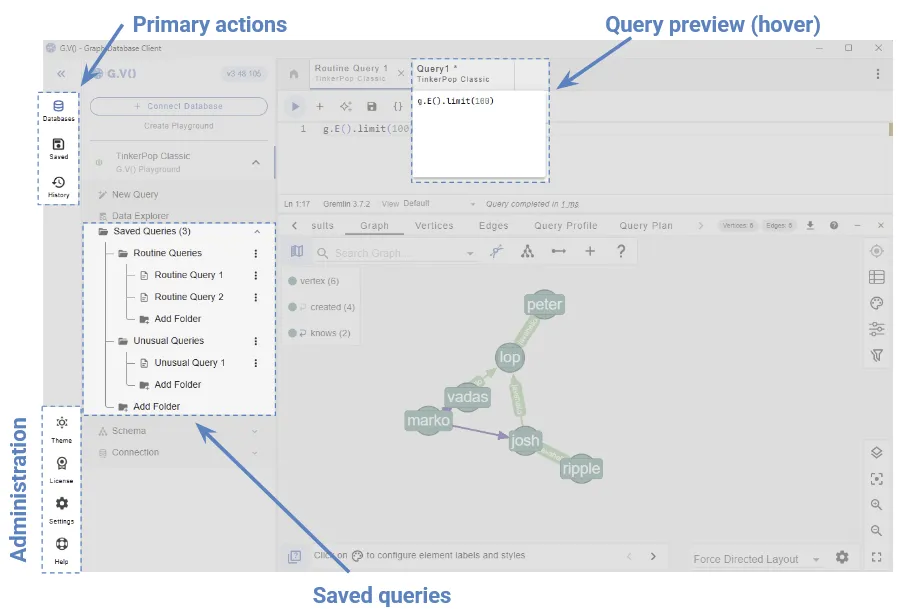Open the graph filter funnel icon
The image size is (910, 609).
tap(876, 355)
